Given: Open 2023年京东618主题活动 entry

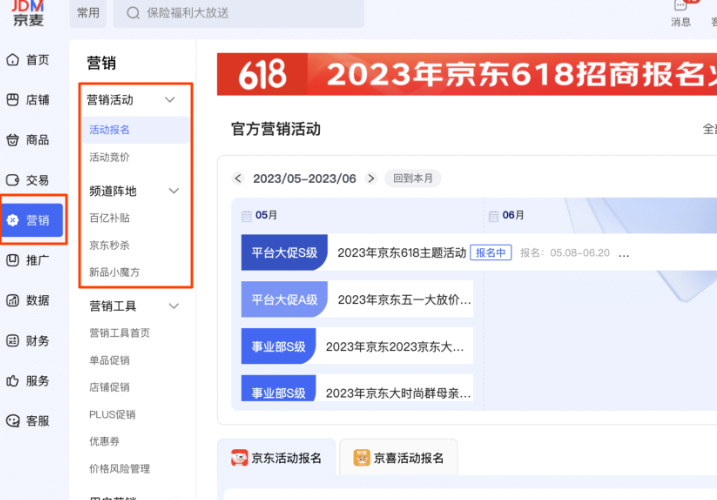Looking at the screenshot, I should [x=401, y=253].
